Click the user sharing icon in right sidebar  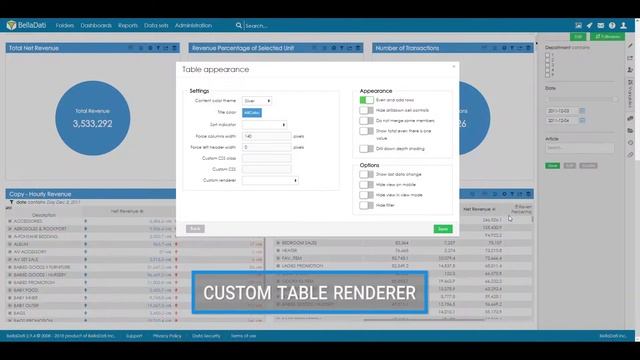pyautogui.click(x=630, y=70)
